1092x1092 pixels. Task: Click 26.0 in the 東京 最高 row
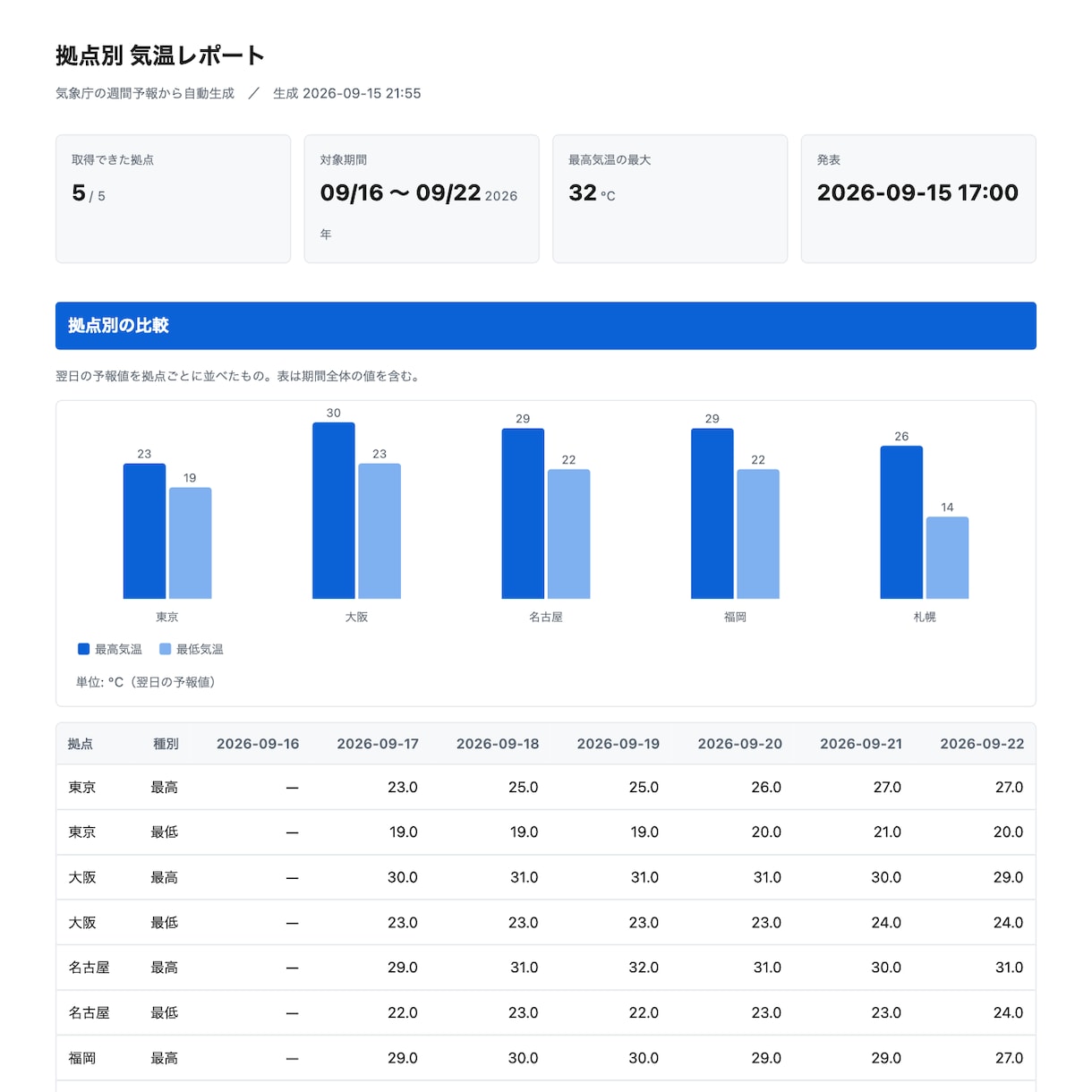(x=766, y=788)
